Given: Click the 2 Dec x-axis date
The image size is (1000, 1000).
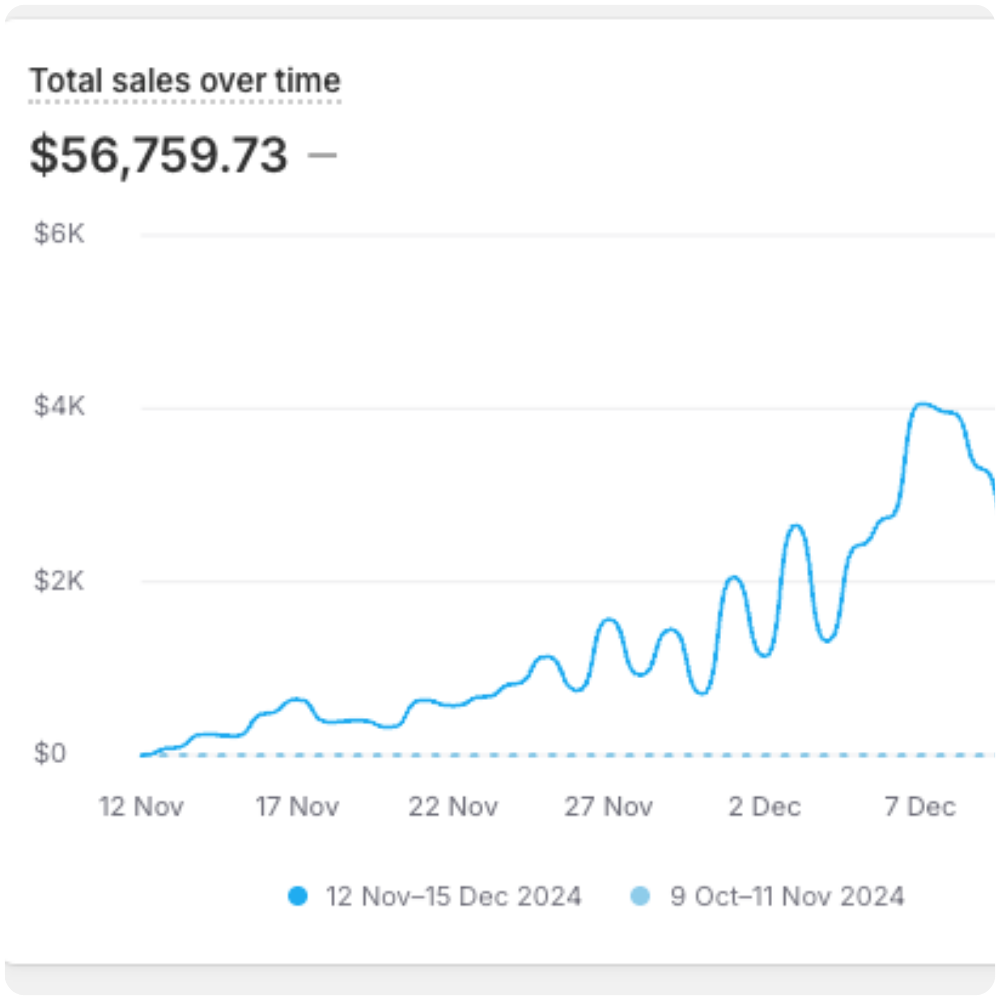Looking at the screenshot, I should click(x=765, y=807).
